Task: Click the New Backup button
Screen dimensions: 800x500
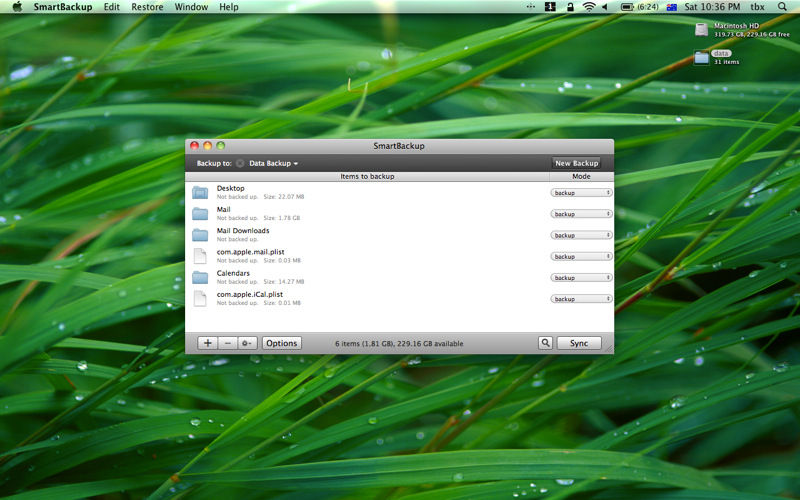Action: (x=577, y=163)
